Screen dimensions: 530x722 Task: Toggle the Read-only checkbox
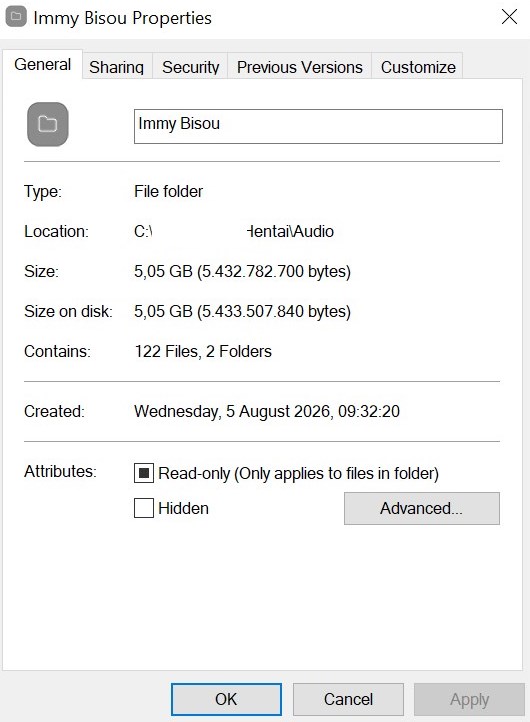click(144, 473)
